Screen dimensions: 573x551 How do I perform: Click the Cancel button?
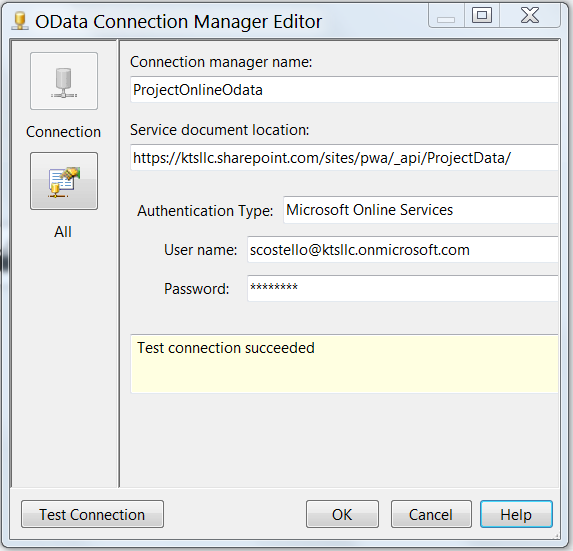coord(431,514)
